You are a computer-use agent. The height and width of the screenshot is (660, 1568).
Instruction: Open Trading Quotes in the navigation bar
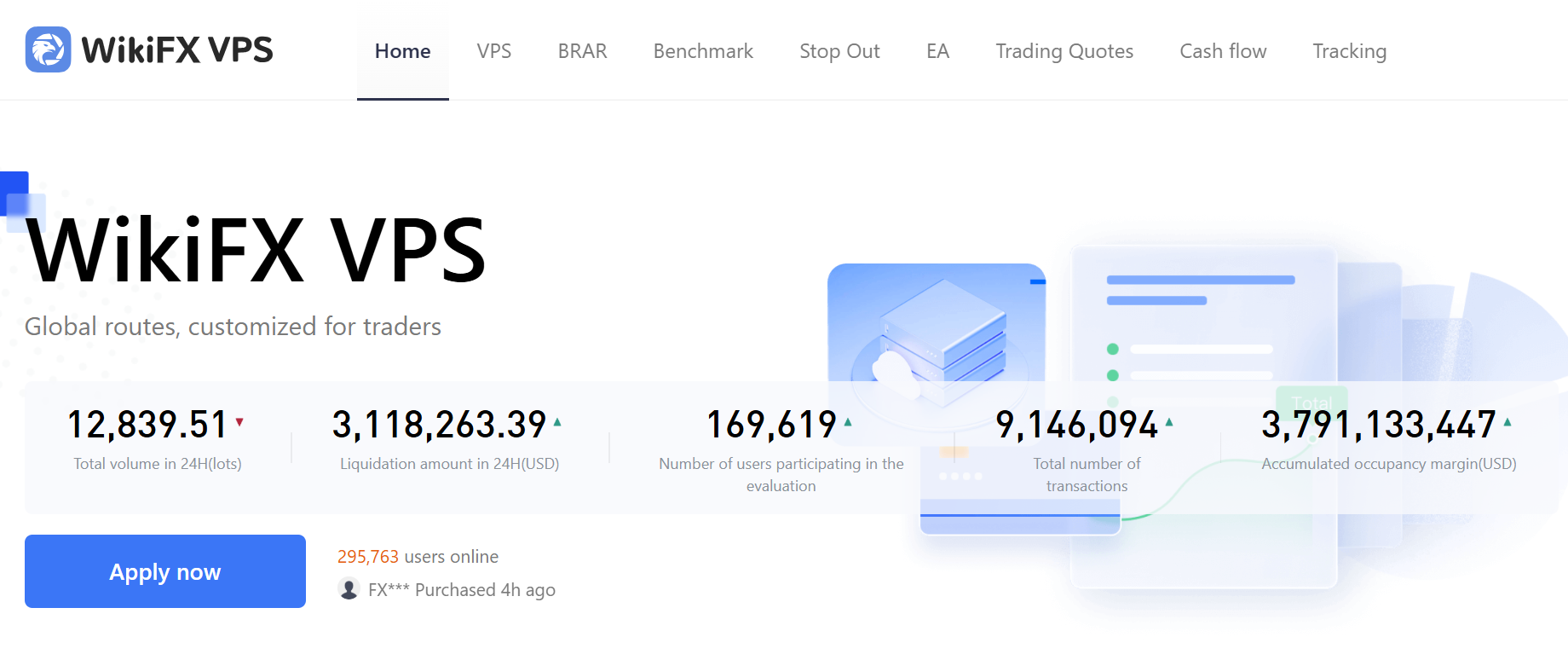point(1064,51)
